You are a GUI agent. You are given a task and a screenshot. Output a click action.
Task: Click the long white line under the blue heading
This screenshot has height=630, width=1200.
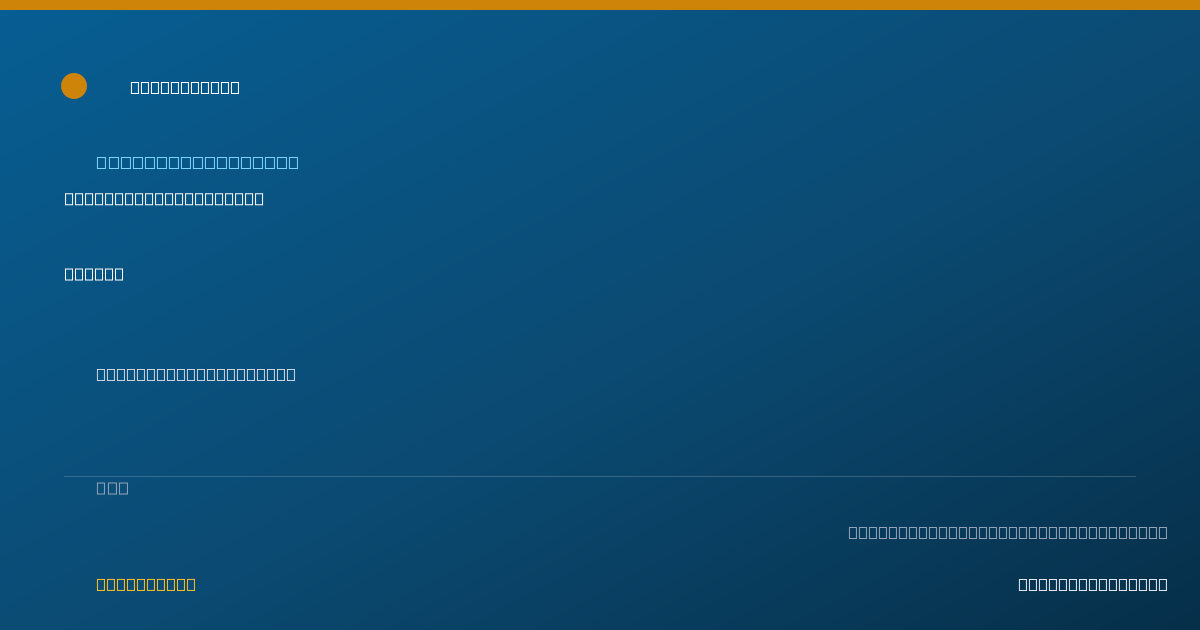pos(164,198)
